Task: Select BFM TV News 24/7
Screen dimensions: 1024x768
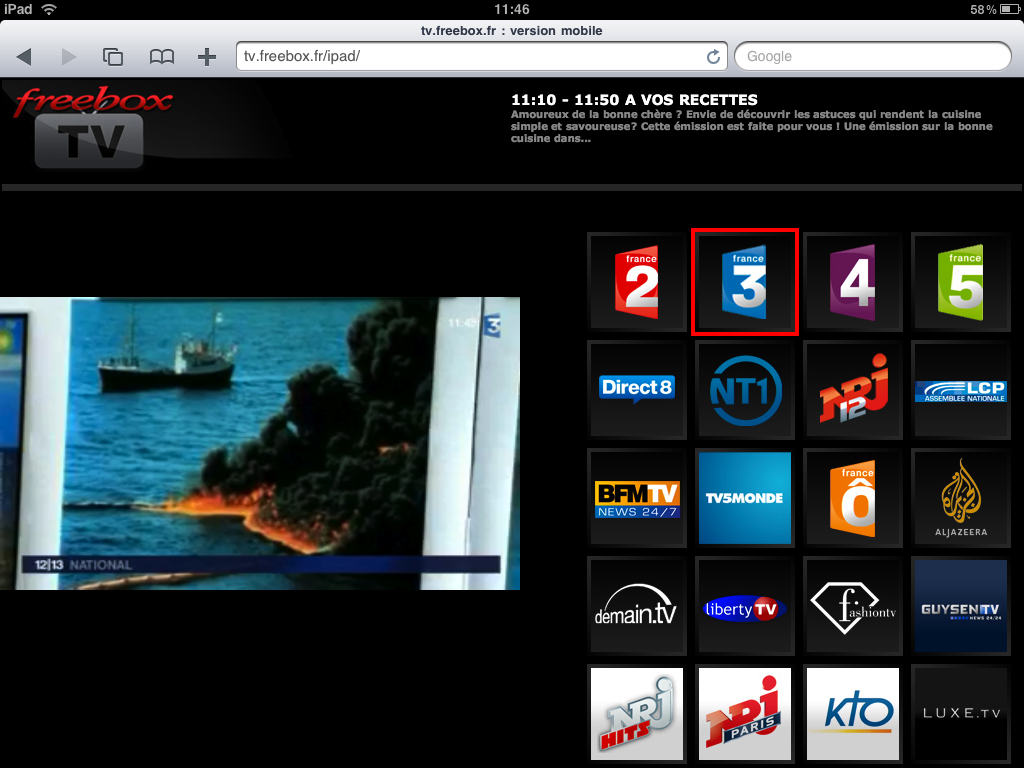Action: point(637,498)
